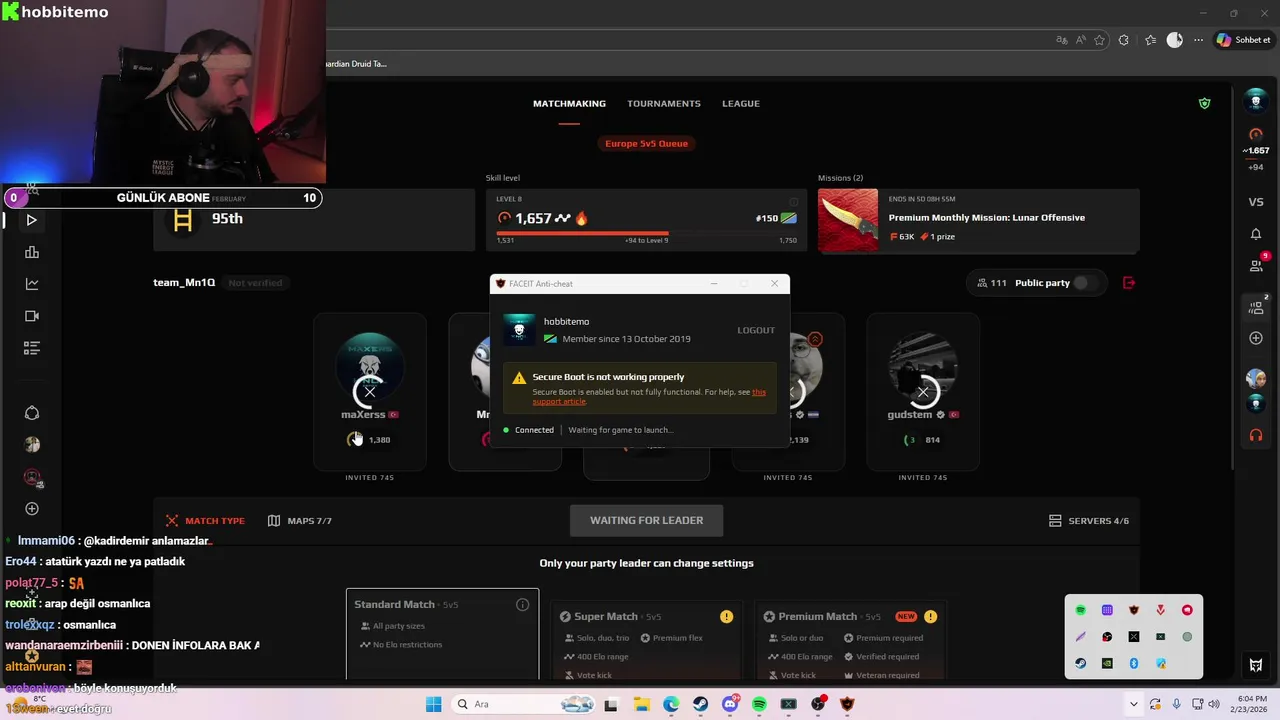Click the orange headset support icon
This screenshot has height=720, width=1280.
point(1256,435)
